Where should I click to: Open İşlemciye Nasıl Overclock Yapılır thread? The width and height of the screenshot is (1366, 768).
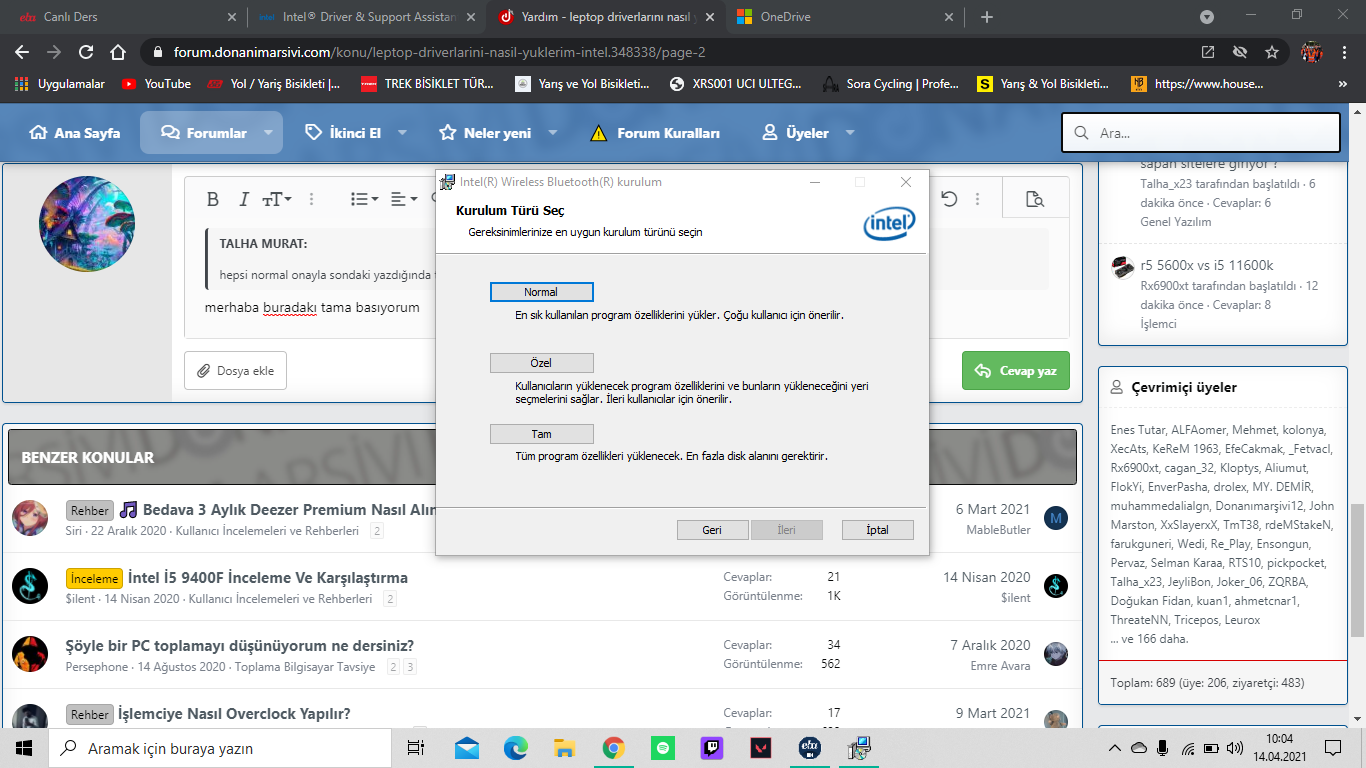(x=234, y=714)
